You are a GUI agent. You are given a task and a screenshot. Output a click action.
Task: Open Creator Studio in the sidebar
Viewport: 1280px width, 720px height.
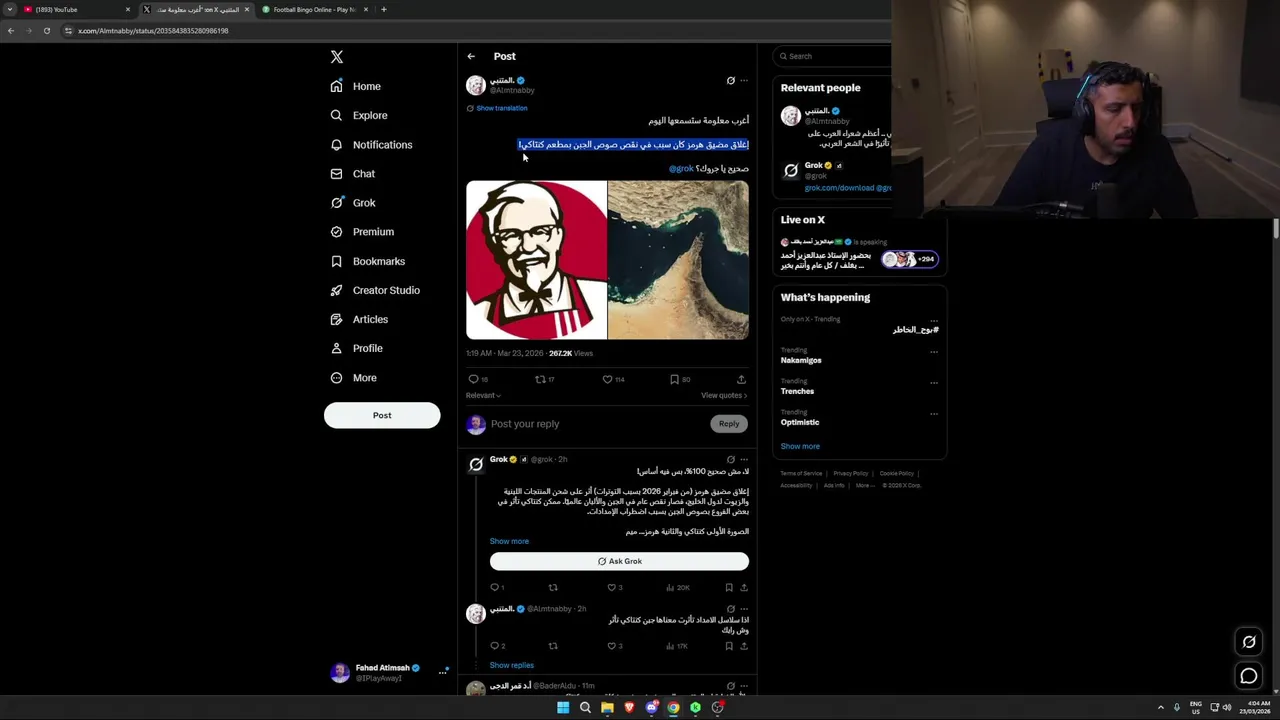[x=375, y=290]
